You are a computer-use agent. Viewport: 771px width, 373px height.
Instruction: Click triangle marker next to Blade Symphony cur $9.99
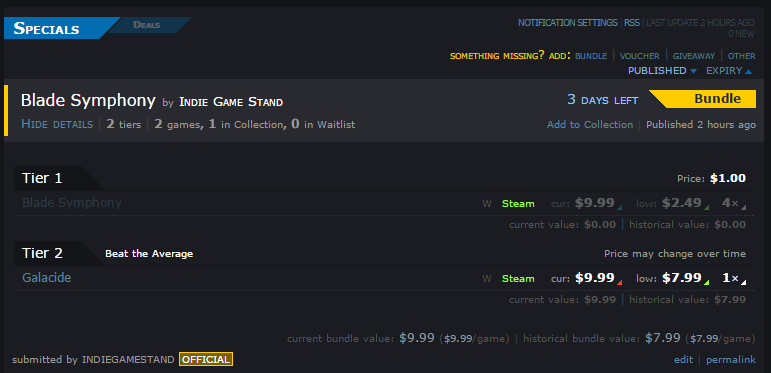tap(620, 208)
